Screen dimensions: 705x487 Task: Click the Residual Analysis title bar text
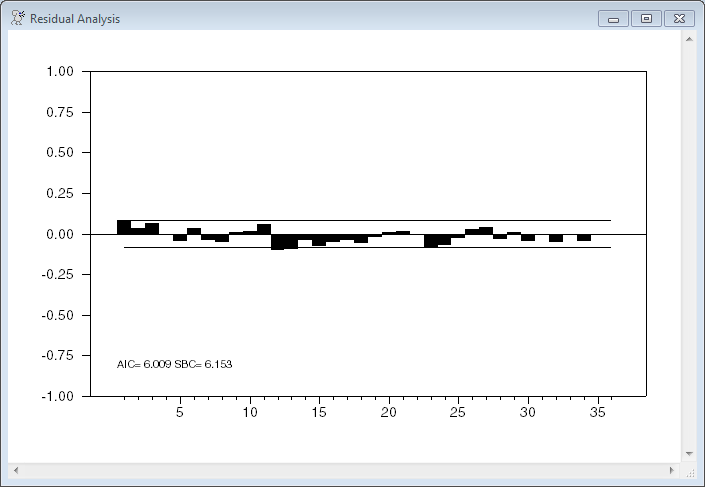(x=75, y=18)
